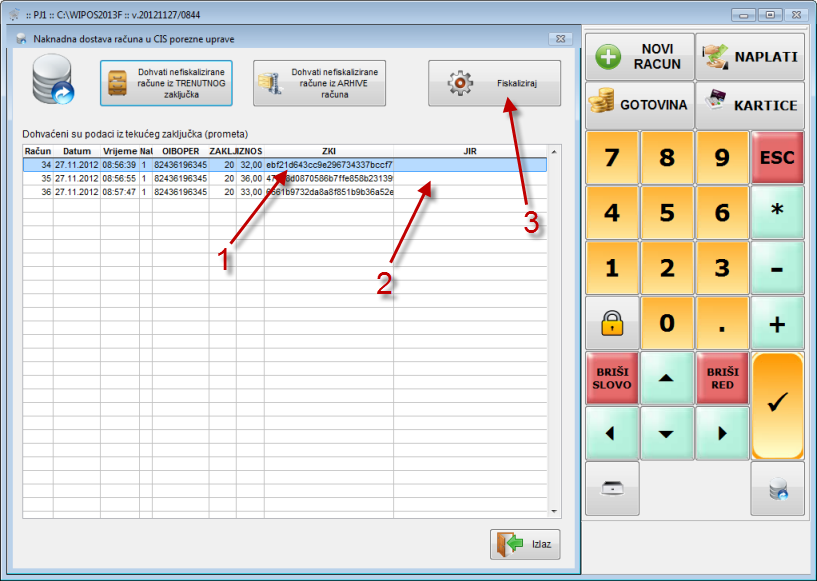Close the Naknadna dostava računa dialog

pos(559,38)
